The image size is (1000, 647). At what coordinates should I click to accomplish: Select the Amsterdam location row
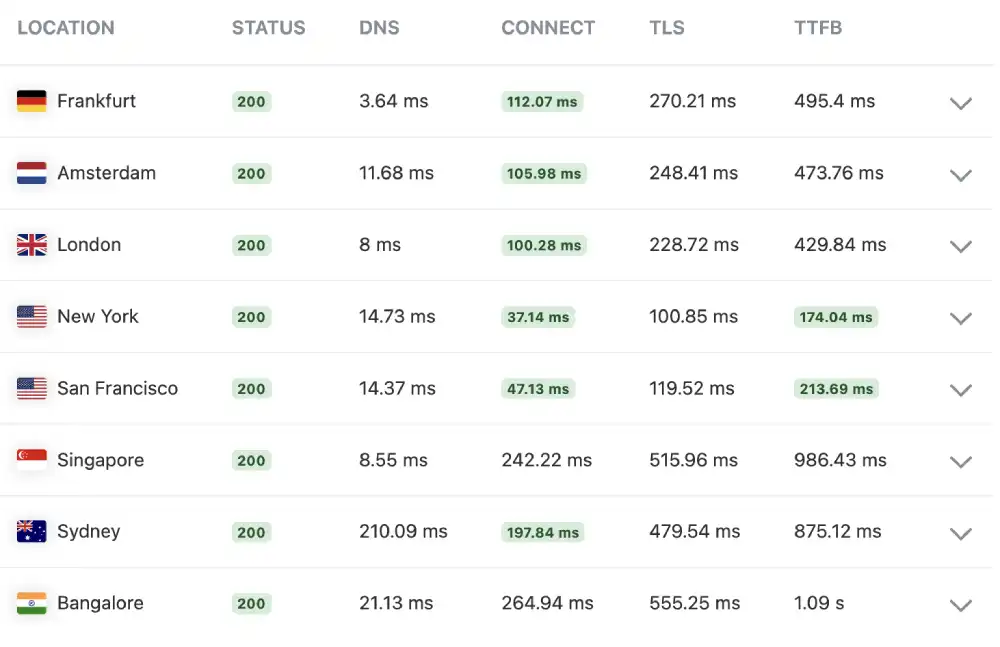107,172
